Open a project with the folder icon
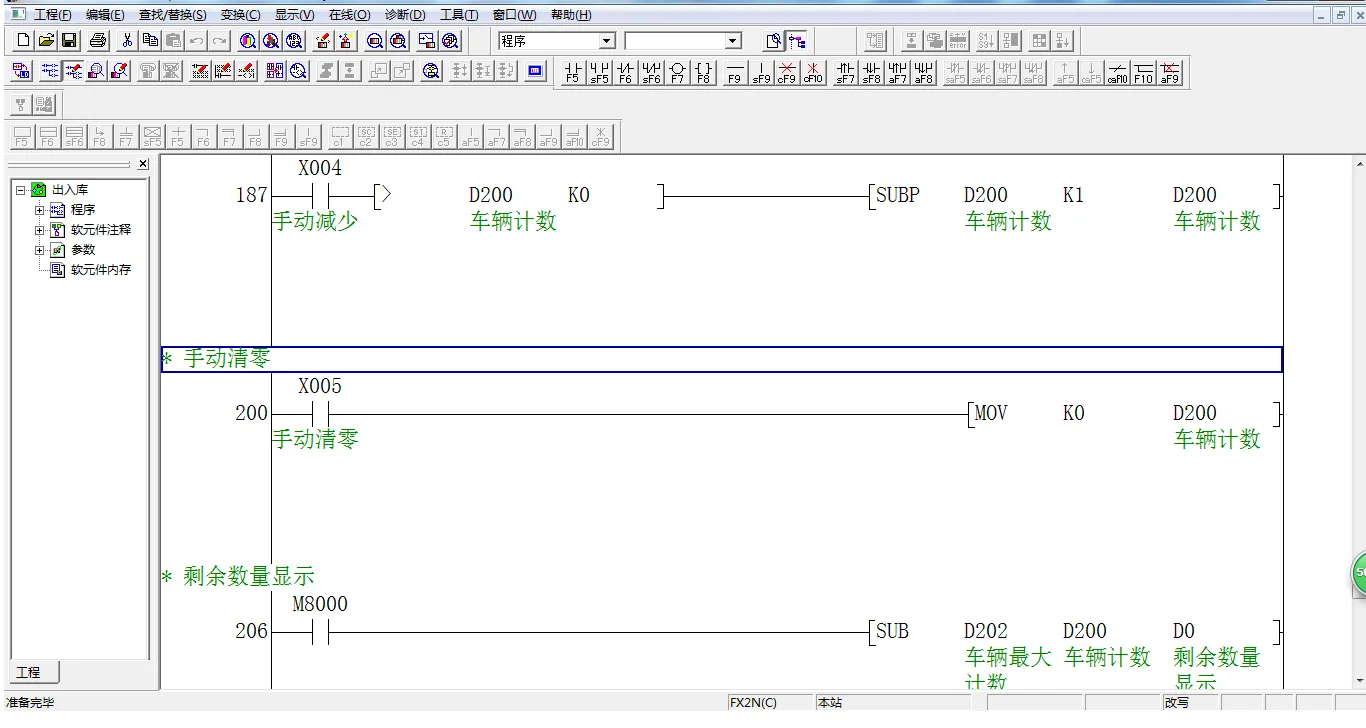 (46, 41)
